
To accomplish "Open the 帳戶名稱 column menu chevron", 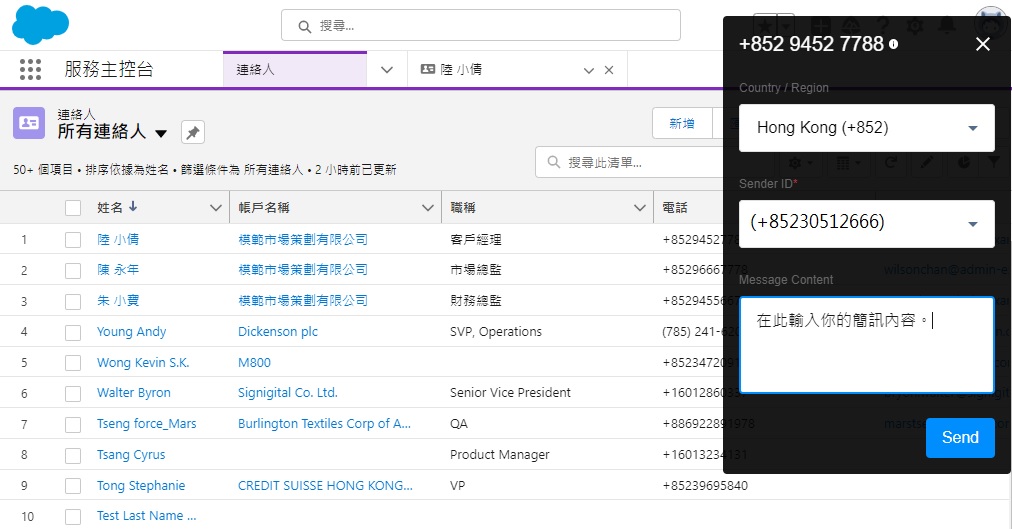I will [427, 208].
